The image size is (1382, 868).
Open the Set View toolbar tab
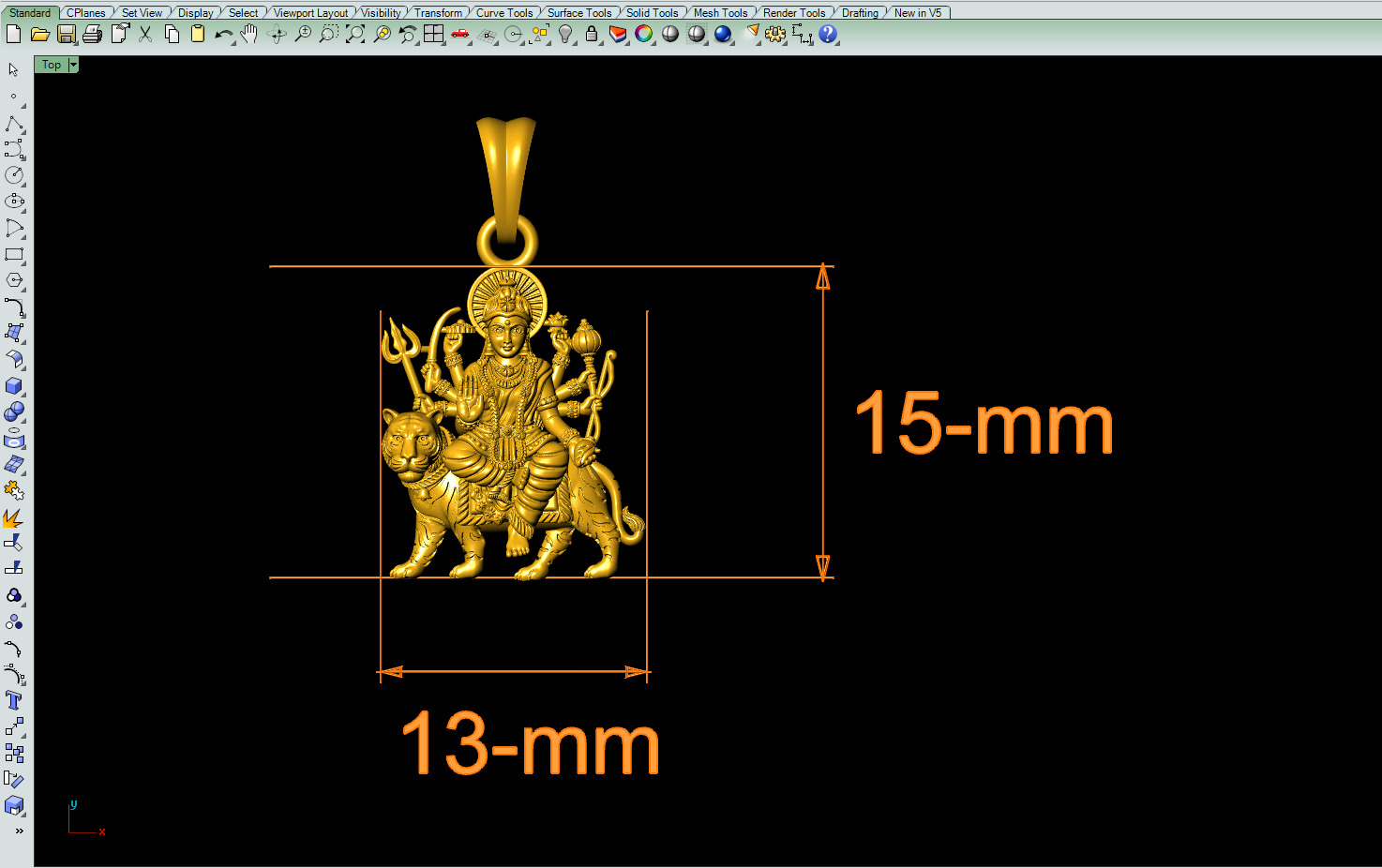pyautogui.click(x=142, y=12)
